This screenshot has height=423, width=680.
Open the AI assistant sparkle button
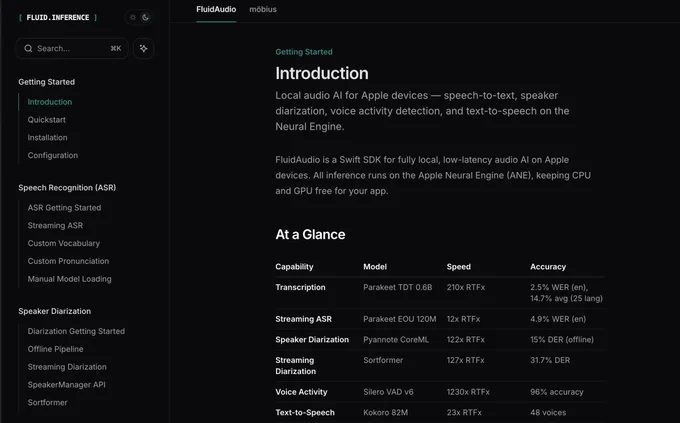point(144,48)
